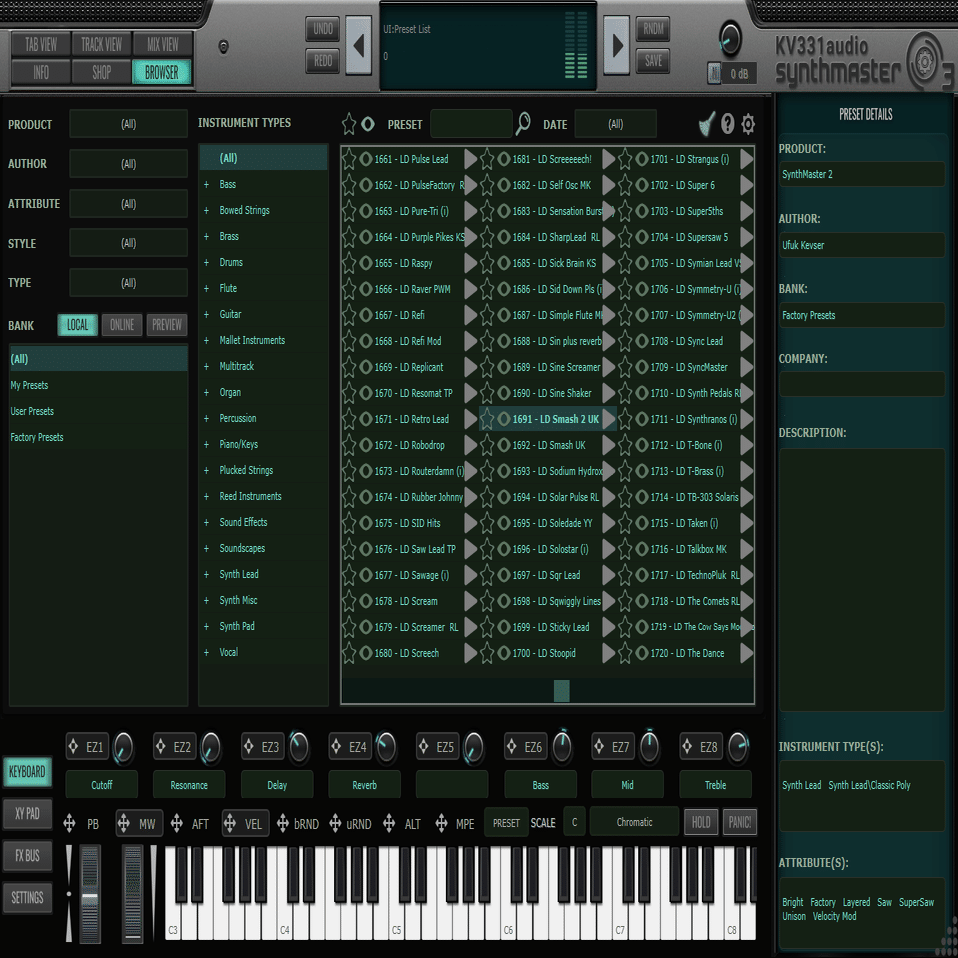Click the REDO button
This screenshot has height=958, width=958.
(323, 60)
